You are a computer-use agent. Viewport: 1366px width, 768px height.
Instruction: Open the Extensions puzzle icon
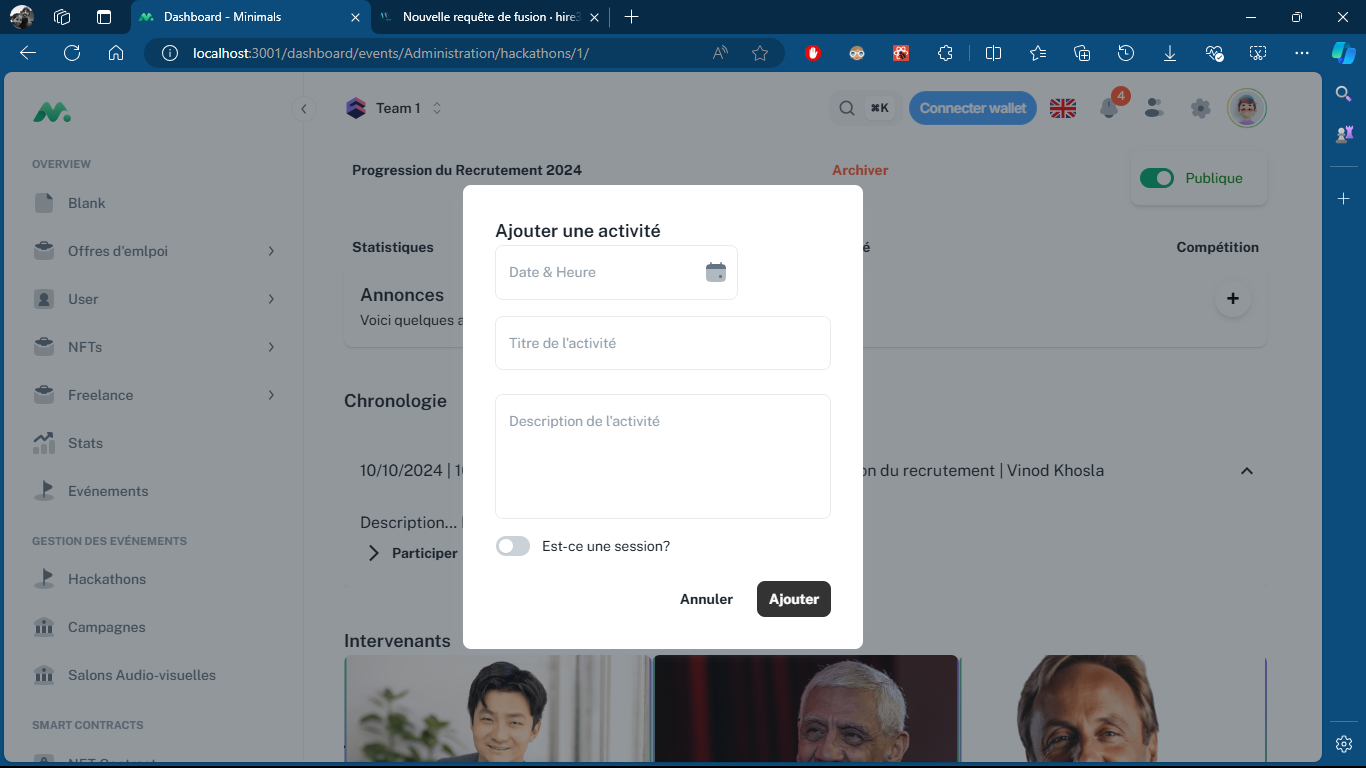(945, 53)
